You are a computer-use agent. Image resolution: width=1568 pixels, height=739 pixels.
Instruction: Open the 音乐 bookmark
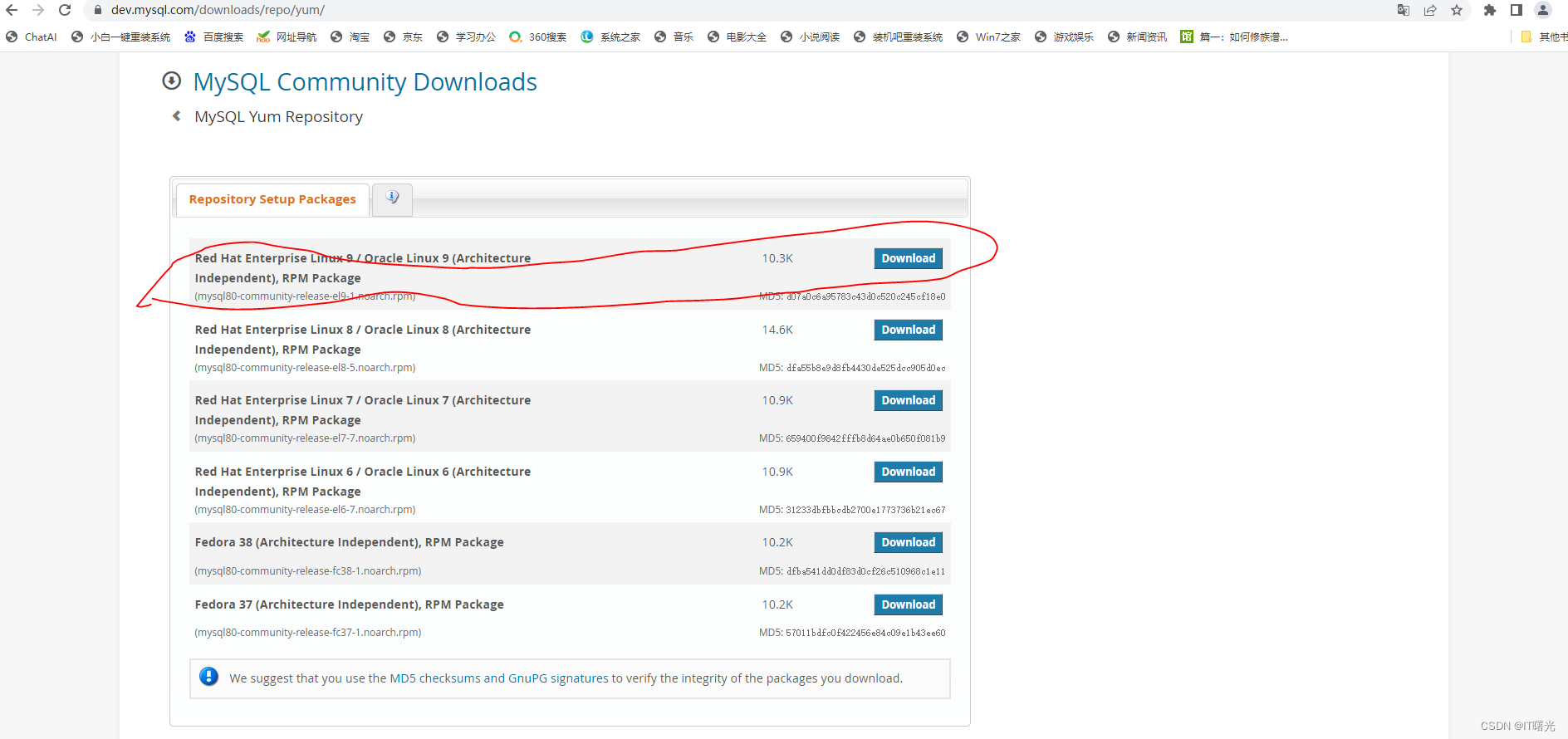pyautogui.click(x=674, y=37)
